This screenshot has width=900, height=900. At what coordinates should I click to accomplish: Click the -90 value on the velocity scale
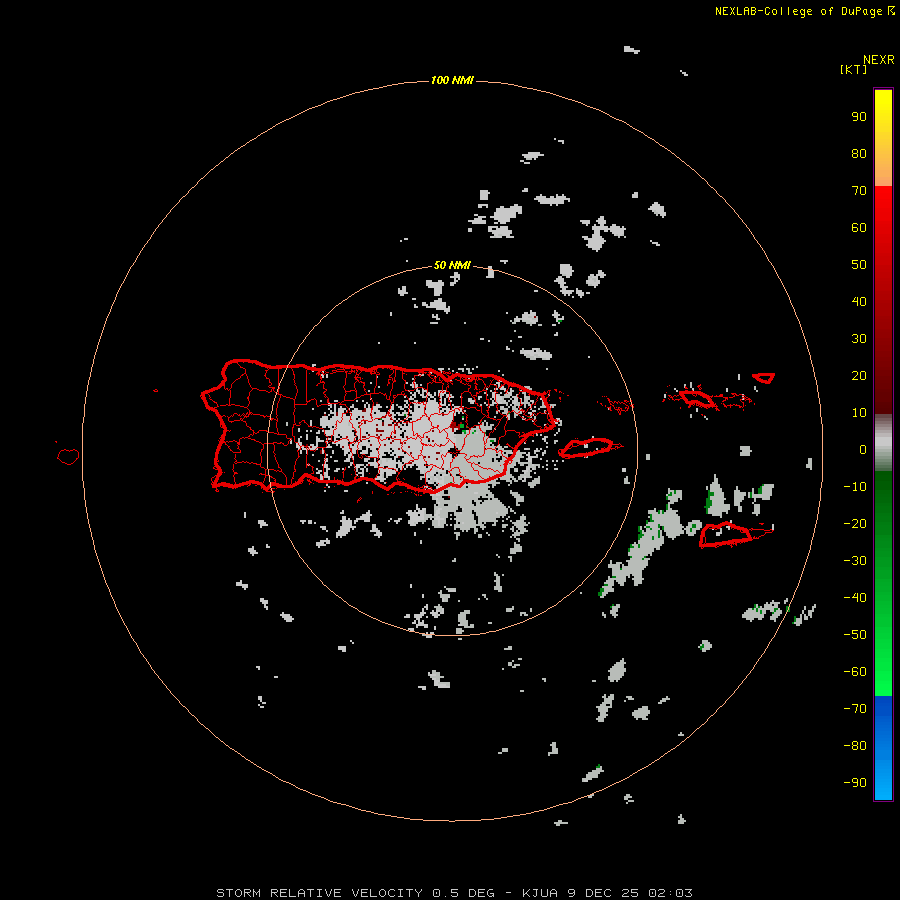(x=855, y=783)
